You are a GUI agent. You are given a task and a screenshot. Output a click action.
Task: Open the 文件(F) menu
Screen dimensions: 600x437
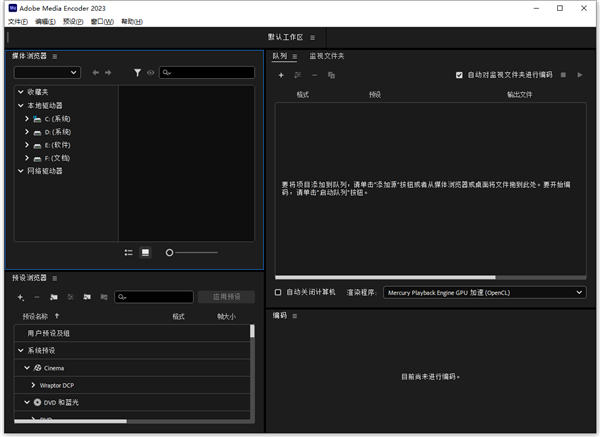pos(17,21)
